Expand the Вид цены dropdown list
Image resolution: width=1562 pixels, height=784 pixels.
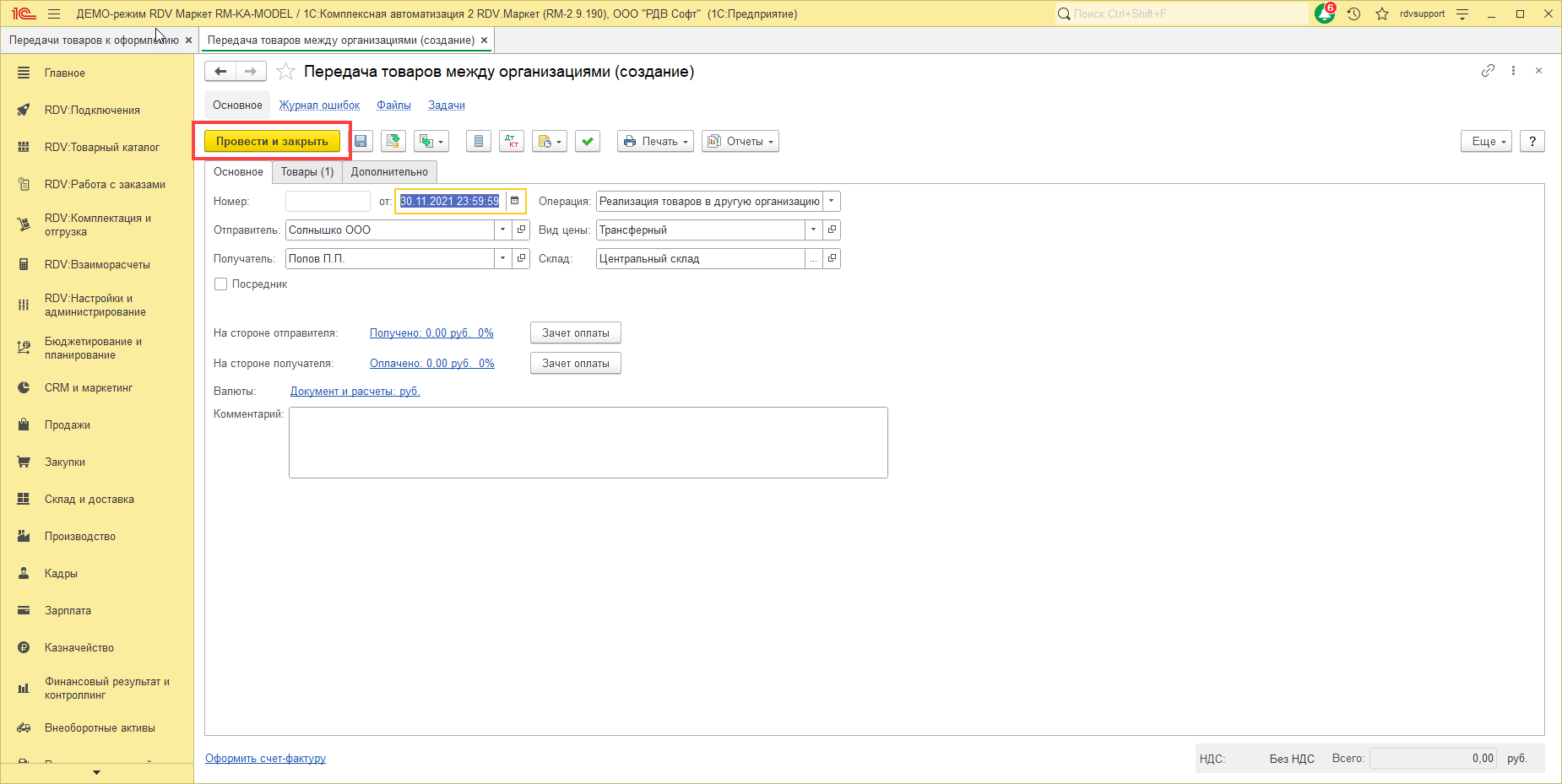coord(814,230)
